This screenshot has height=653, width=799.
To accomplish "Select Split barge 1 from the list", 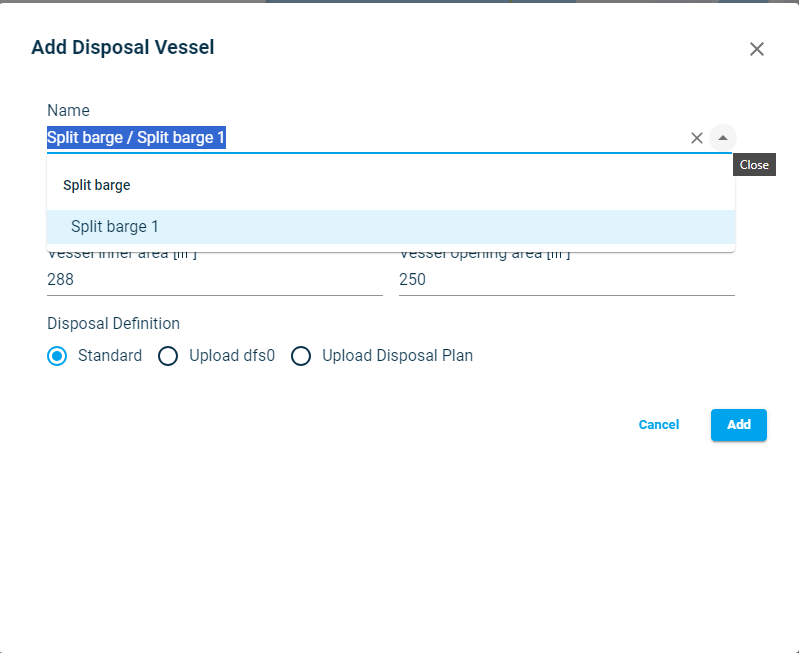I will [x=115, y=227].
